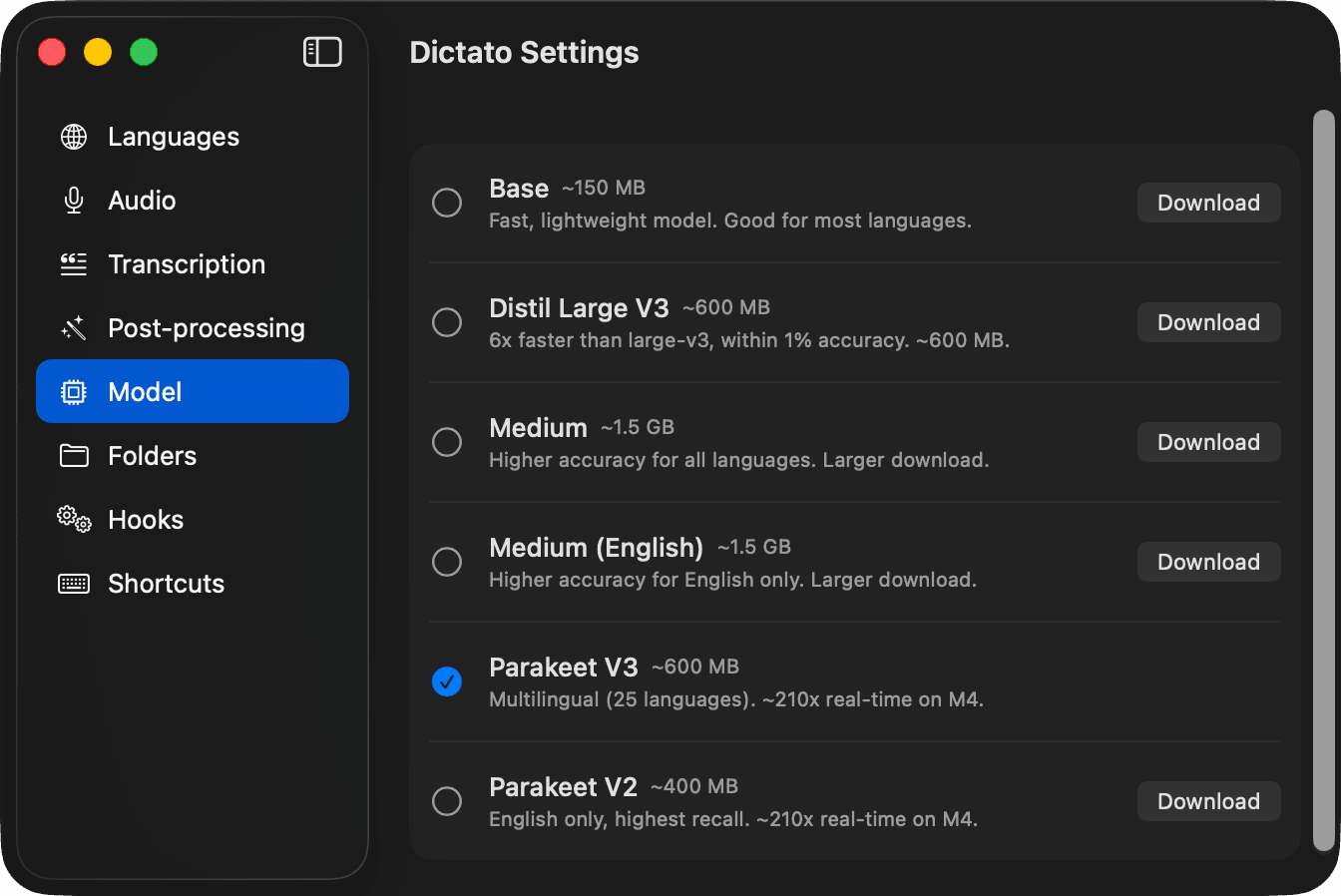Download the Parakeet V2 model

[1208, 801]
